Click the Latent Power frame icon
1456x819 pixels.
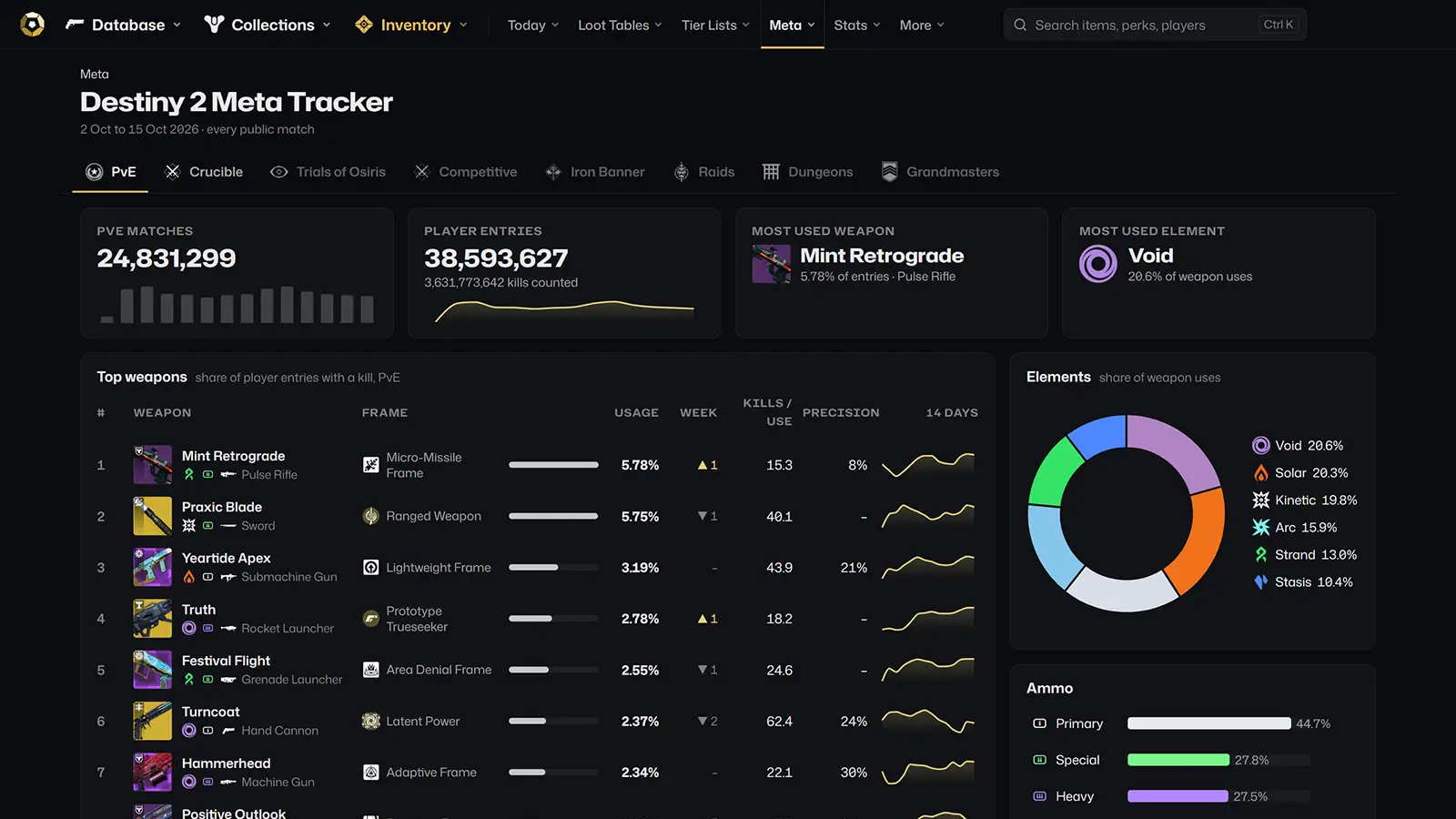(x=370, y=721)
